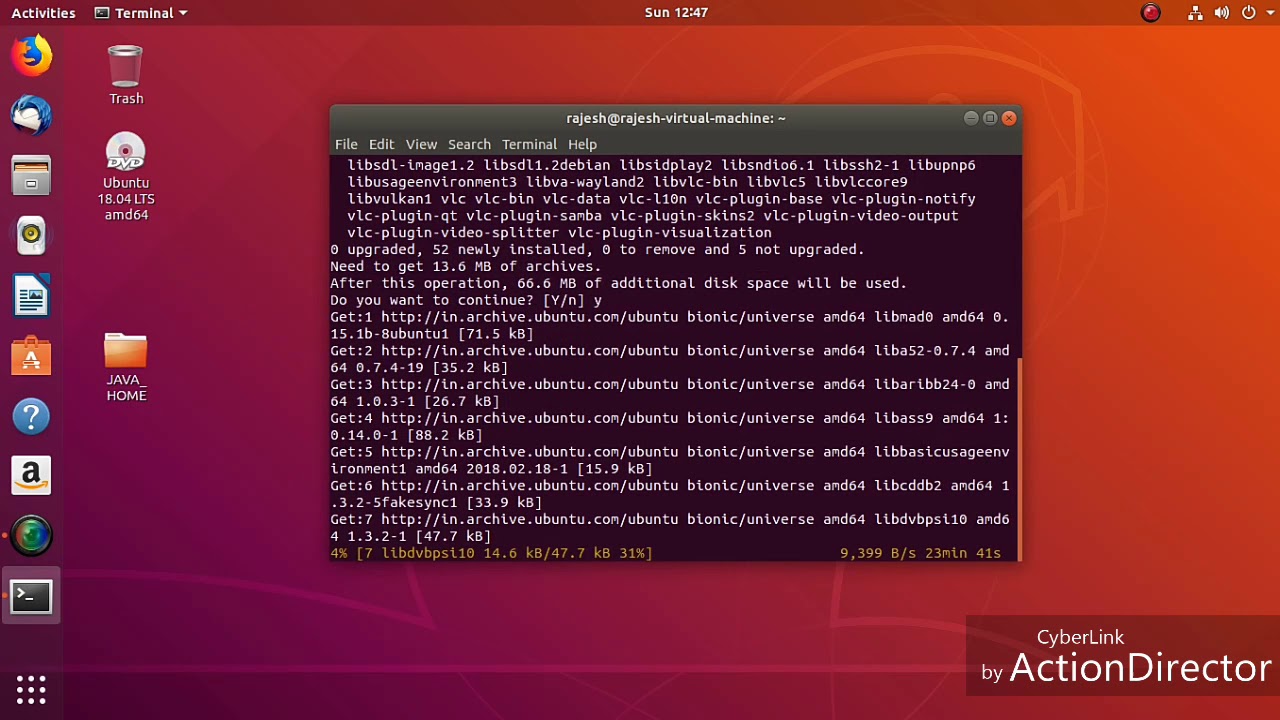Open the Trash desktop icon
Image resolution: width=1280 pixels, height=720 pixels.
coord(126,75)
